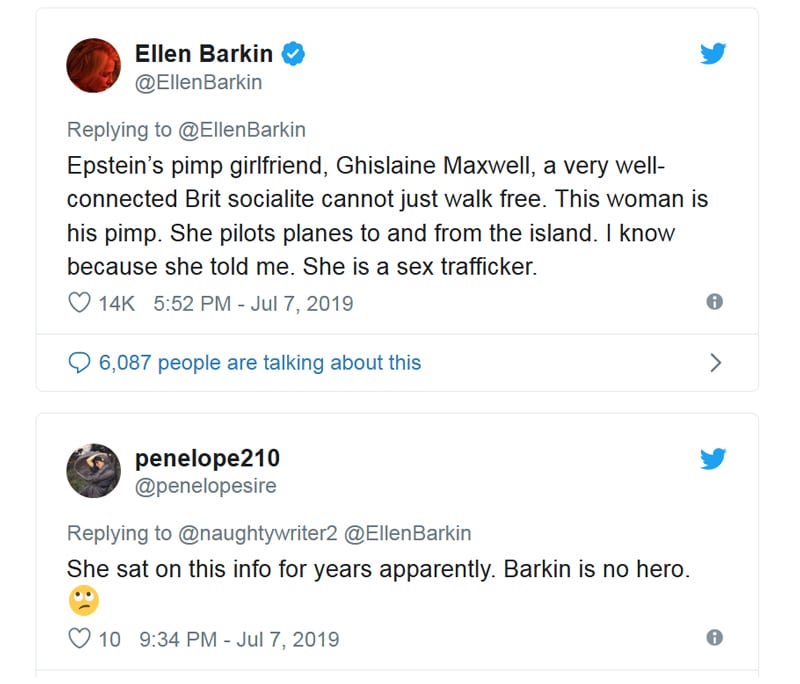
Task: Click info icon on Ellen Barkin's tweet
Action: tap(714, 302)
